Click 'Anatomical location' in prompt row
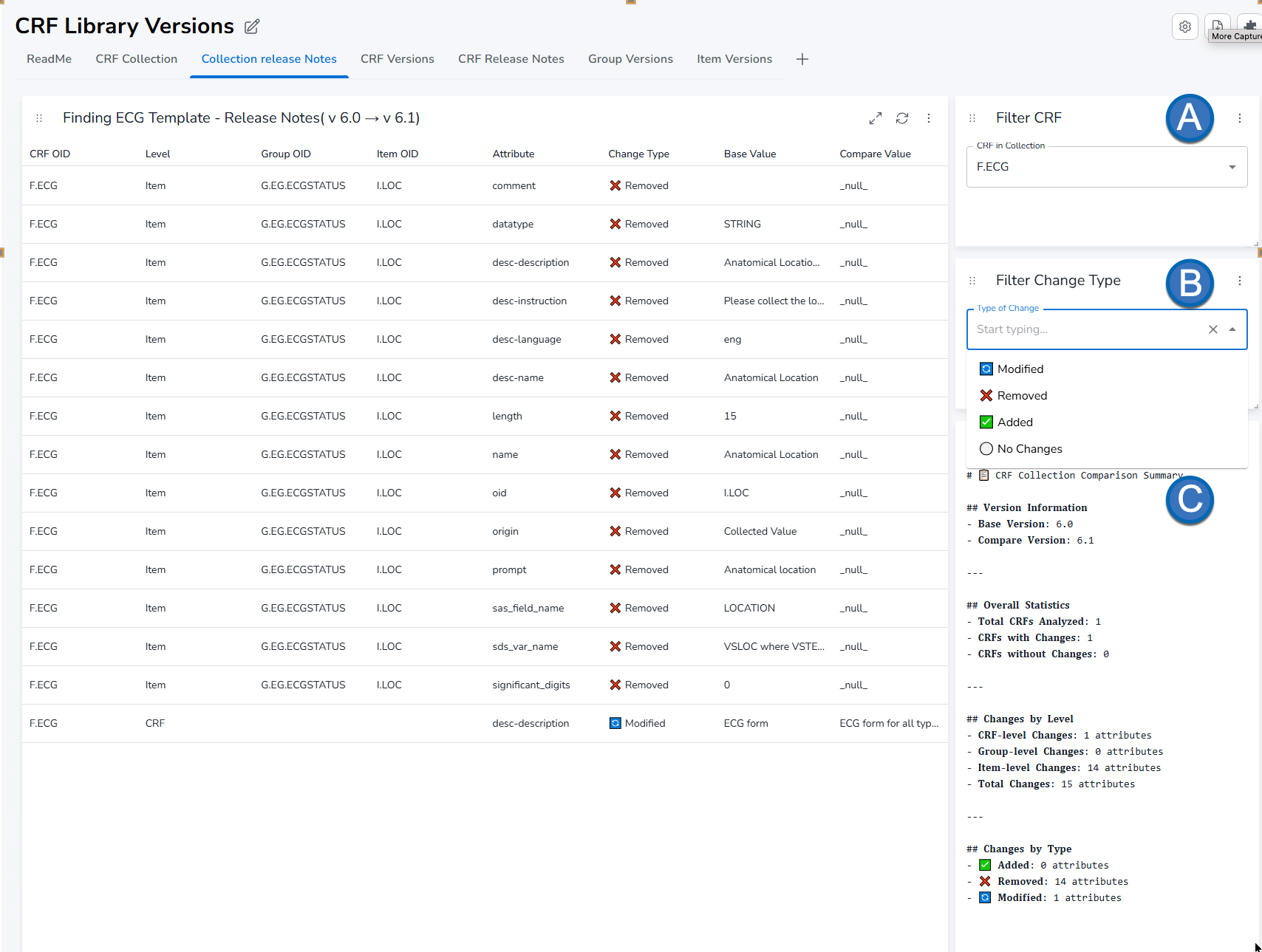 pyautogui.click(x=770, y=570)
